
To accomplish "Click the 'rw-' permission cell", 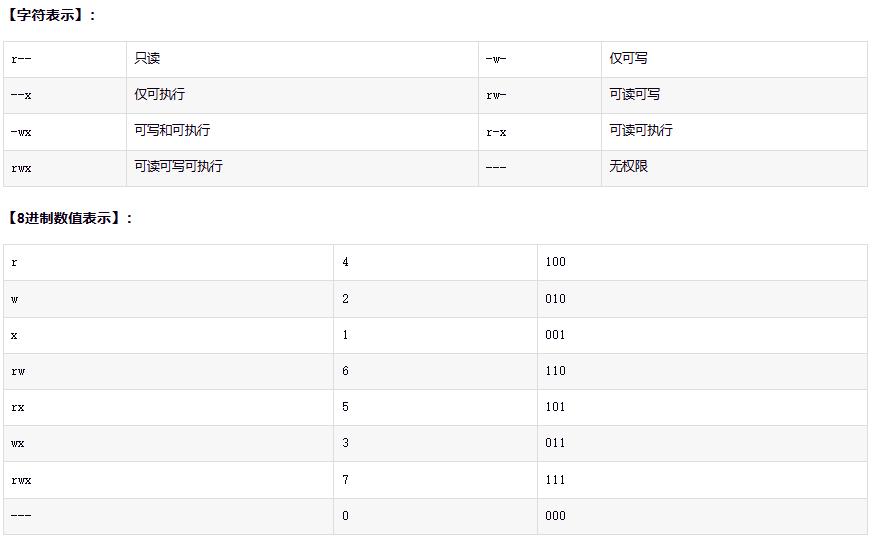I will [496, 95].
